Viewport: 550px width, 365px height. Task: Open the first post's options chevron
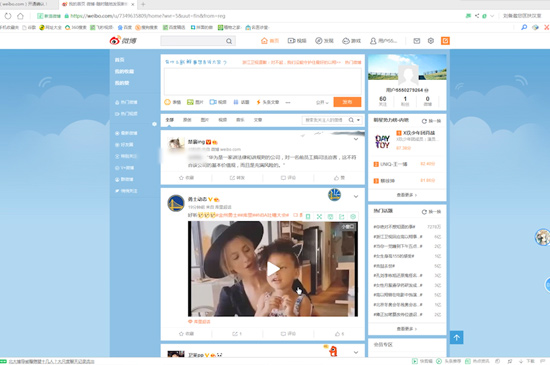(356, 139)
